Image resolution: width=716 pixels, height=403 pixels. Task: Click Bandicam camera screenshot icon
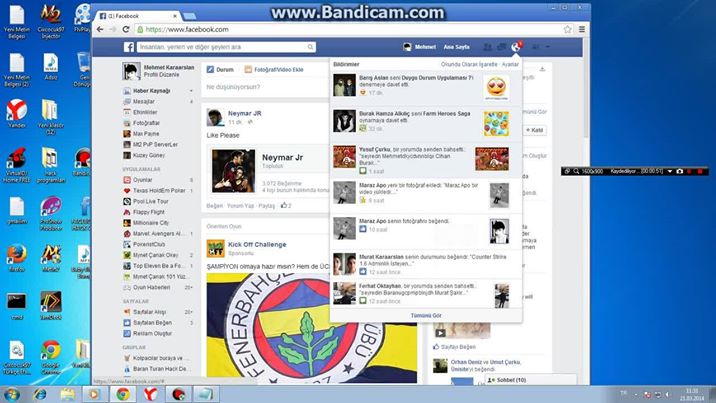[679, 171]
